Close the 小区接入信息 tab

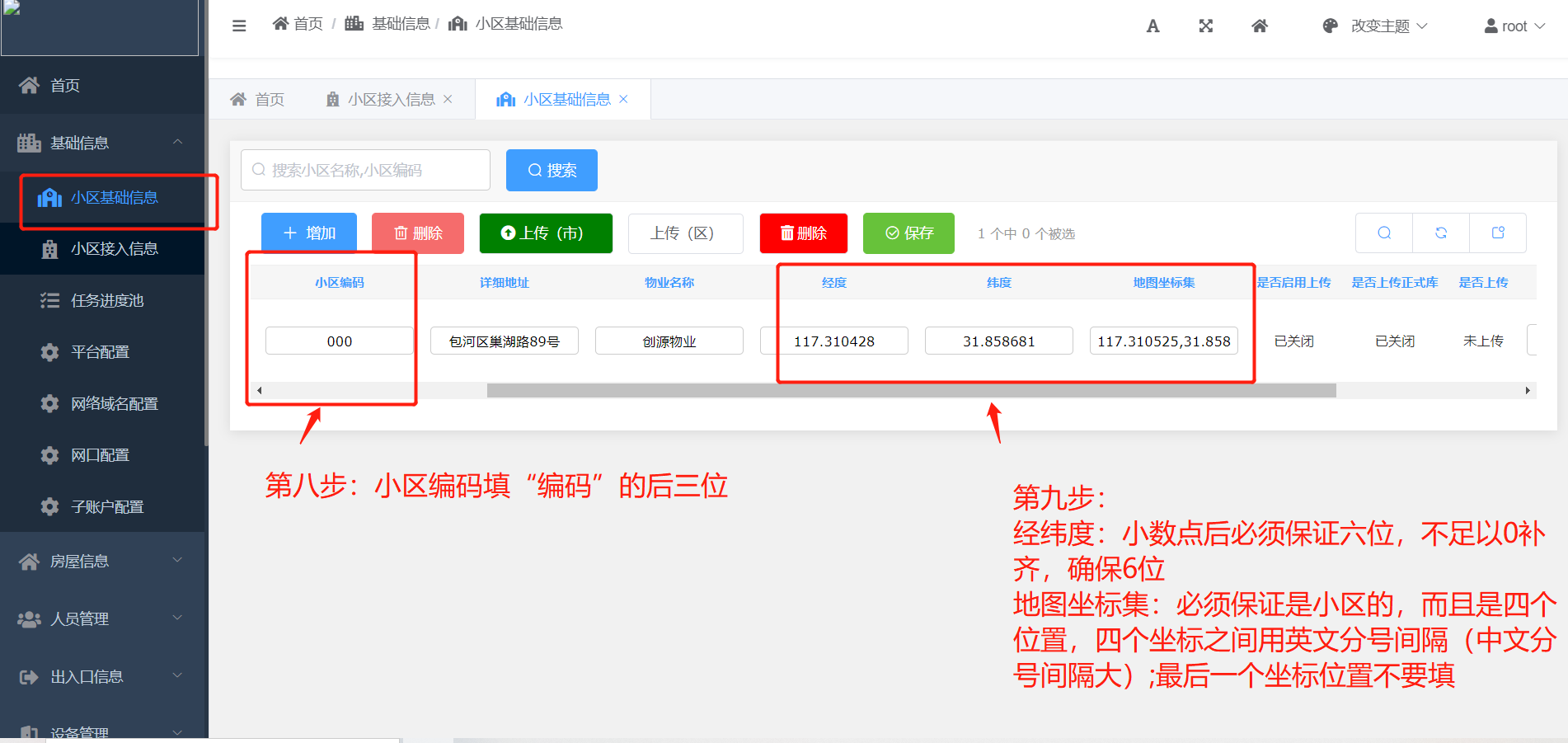448,99
